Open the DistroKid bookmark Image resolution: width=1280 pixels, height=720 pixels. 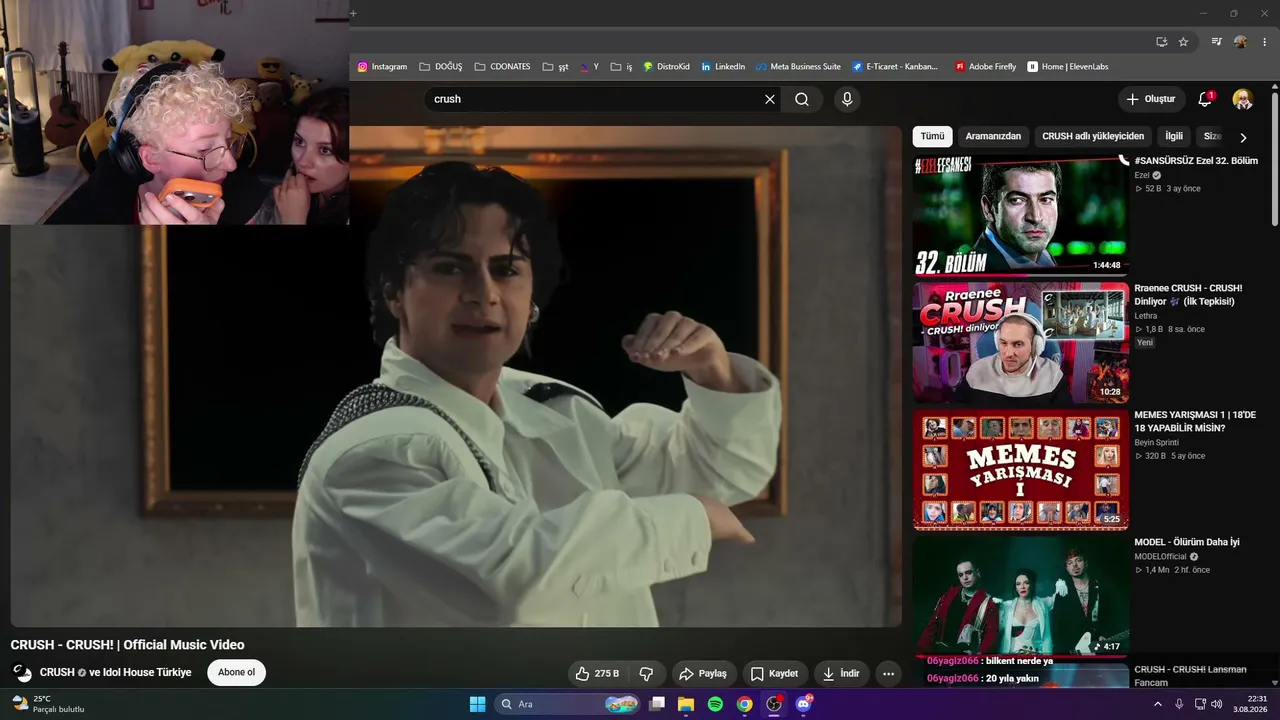[x=666, y=67]
